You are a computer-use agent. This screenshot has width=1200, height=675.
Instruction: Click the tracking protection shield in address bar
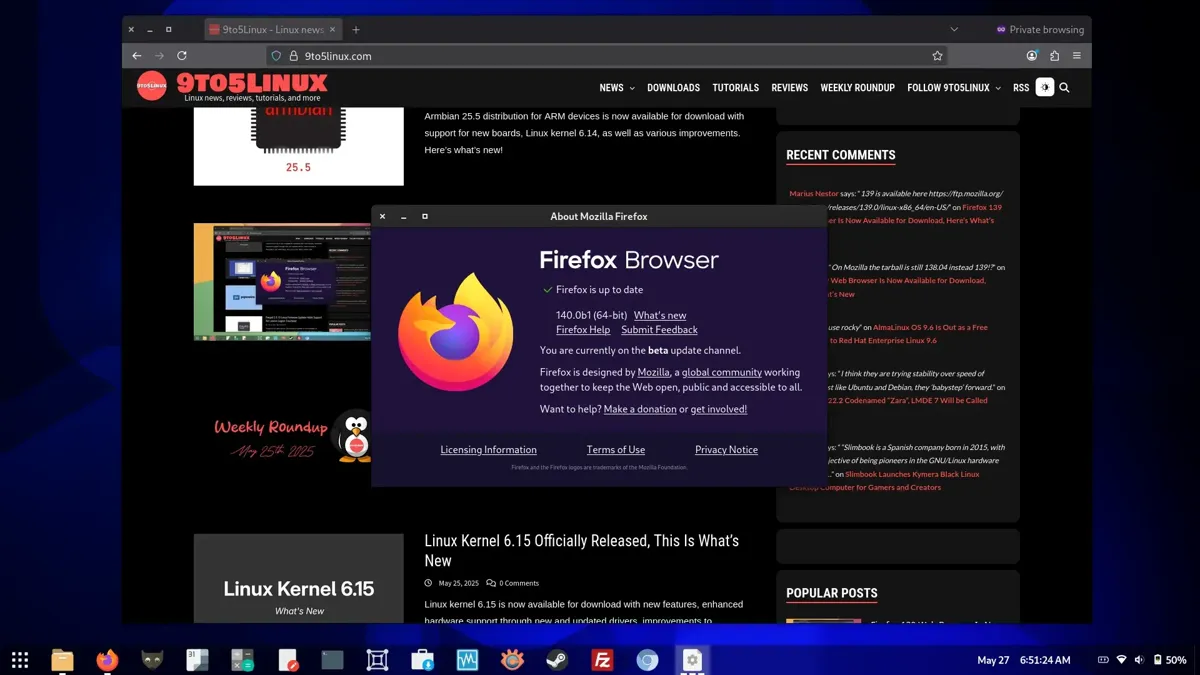tap(276, 56)
